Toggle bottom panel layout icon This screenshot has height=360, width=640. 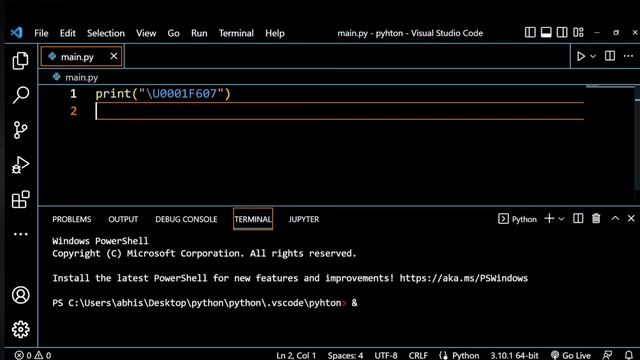pyautogui.click(x=546, y=33)
